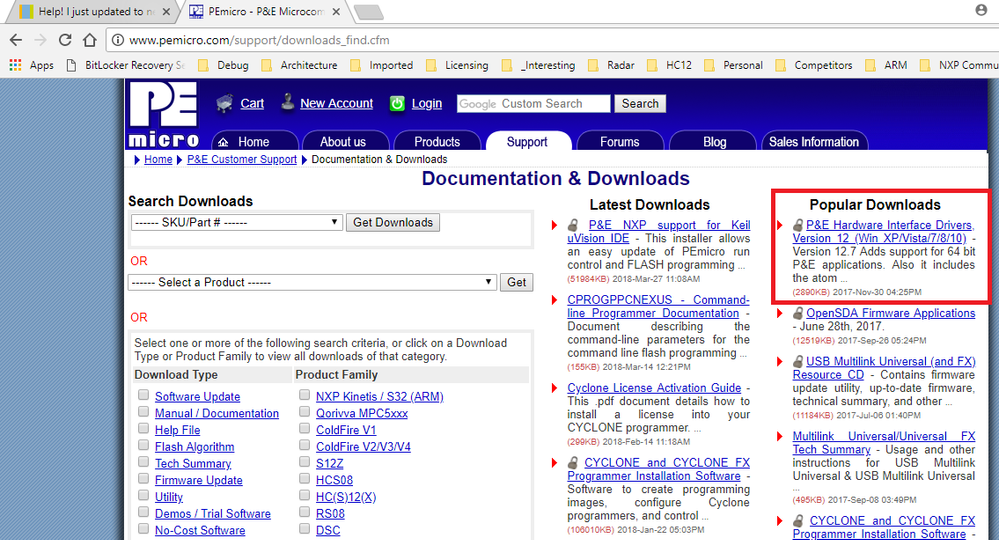Image resolution: width=999 pixels, height=540 pixels.
Task: Open the Licensing bookmark folder
Action: point(457,65)
